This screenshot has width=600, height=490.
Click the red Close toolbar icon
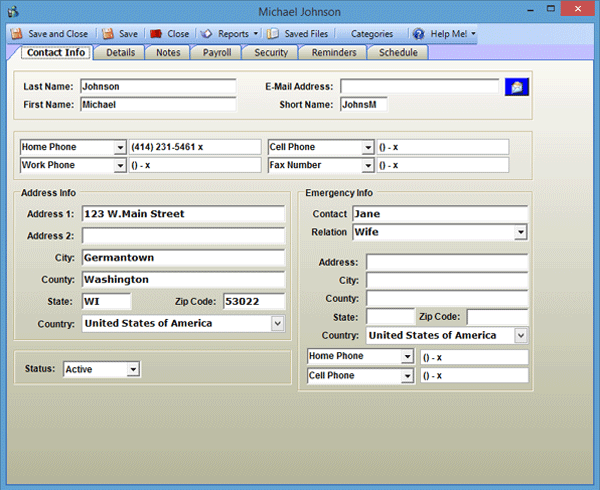click(156, 34)
